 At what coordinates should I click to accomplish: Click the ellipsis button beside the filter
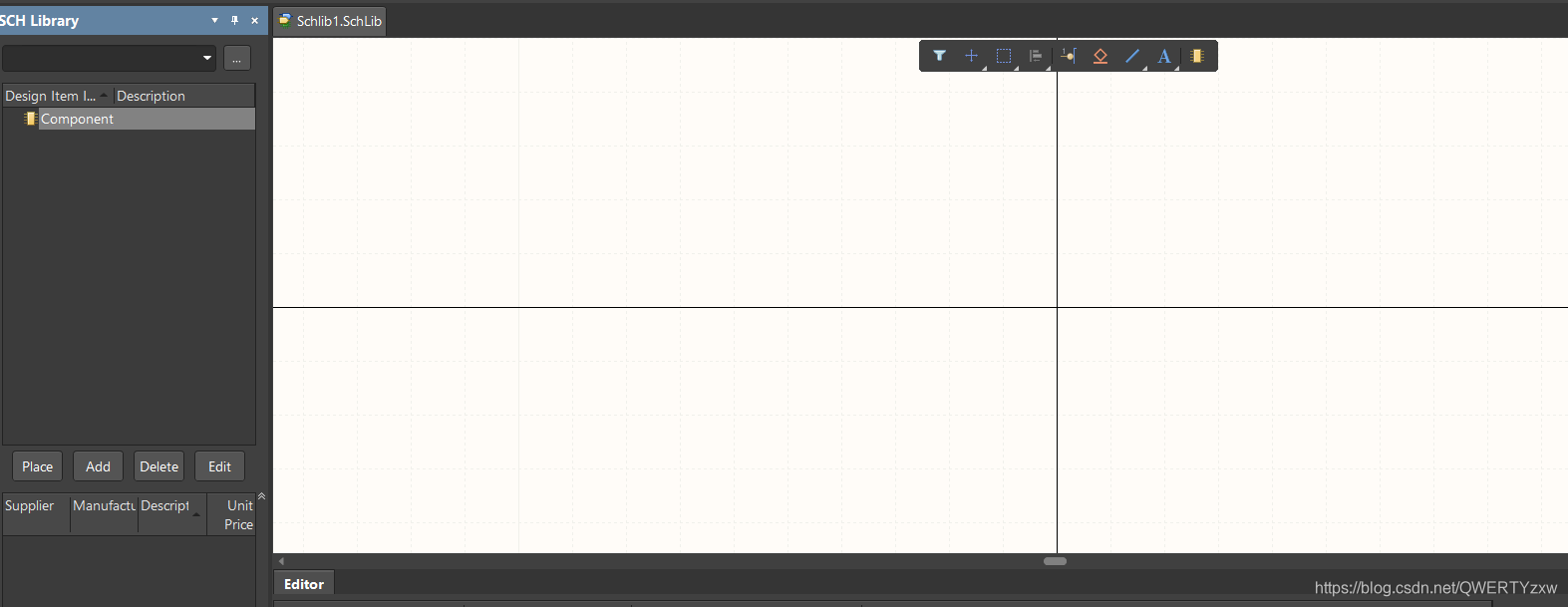coord(236,58)
